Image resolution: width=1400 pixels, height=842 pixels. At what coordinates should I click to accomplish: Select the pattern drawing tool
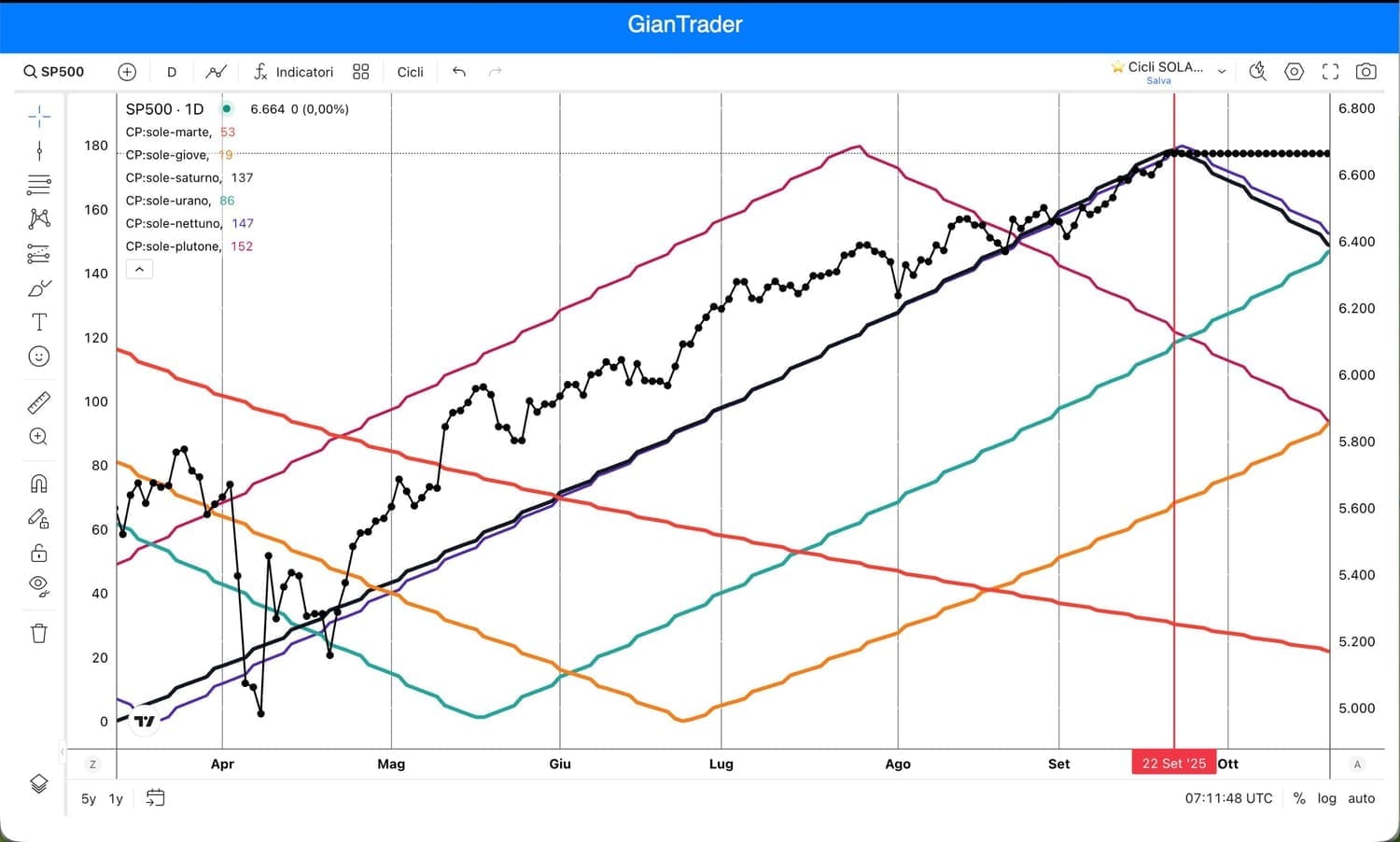(x=39, y=218)
